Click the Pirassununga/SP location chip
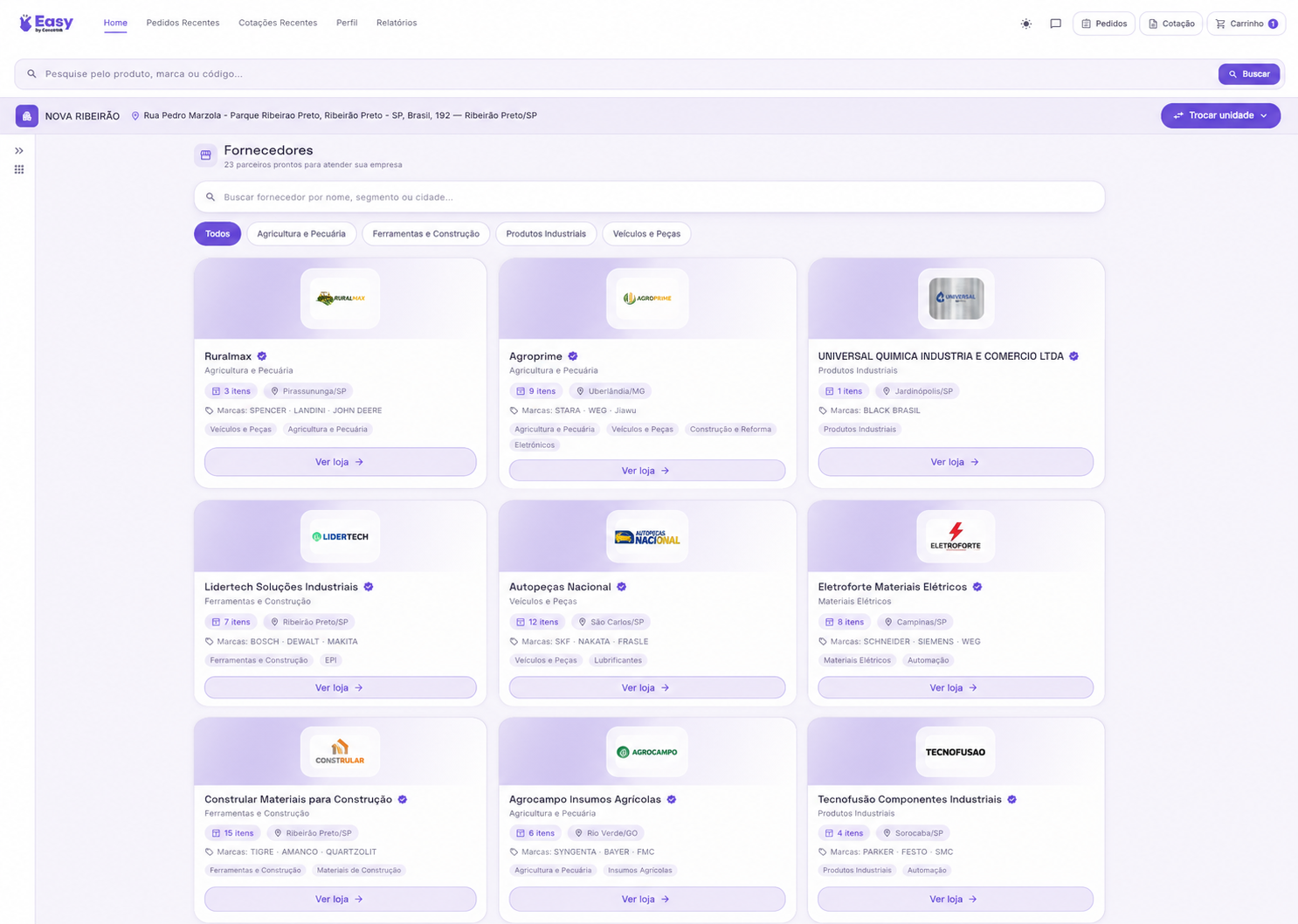1298x924 pixels. [307, 391]
